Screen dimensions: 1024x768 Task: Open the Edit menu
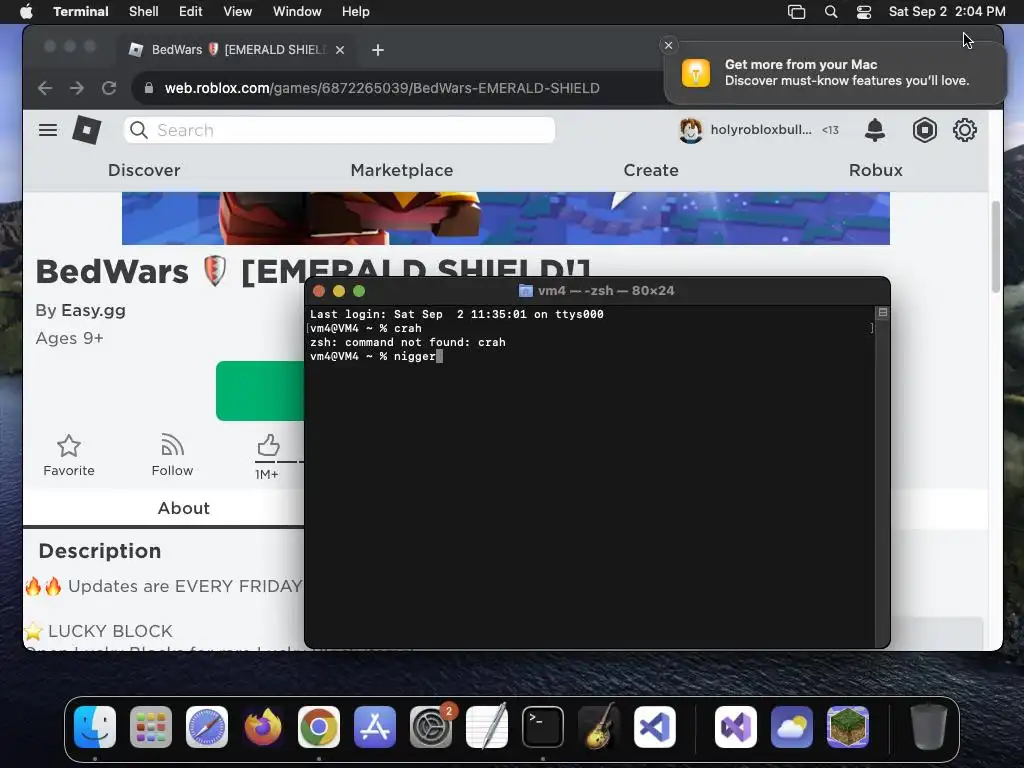(x=190, y=11)
